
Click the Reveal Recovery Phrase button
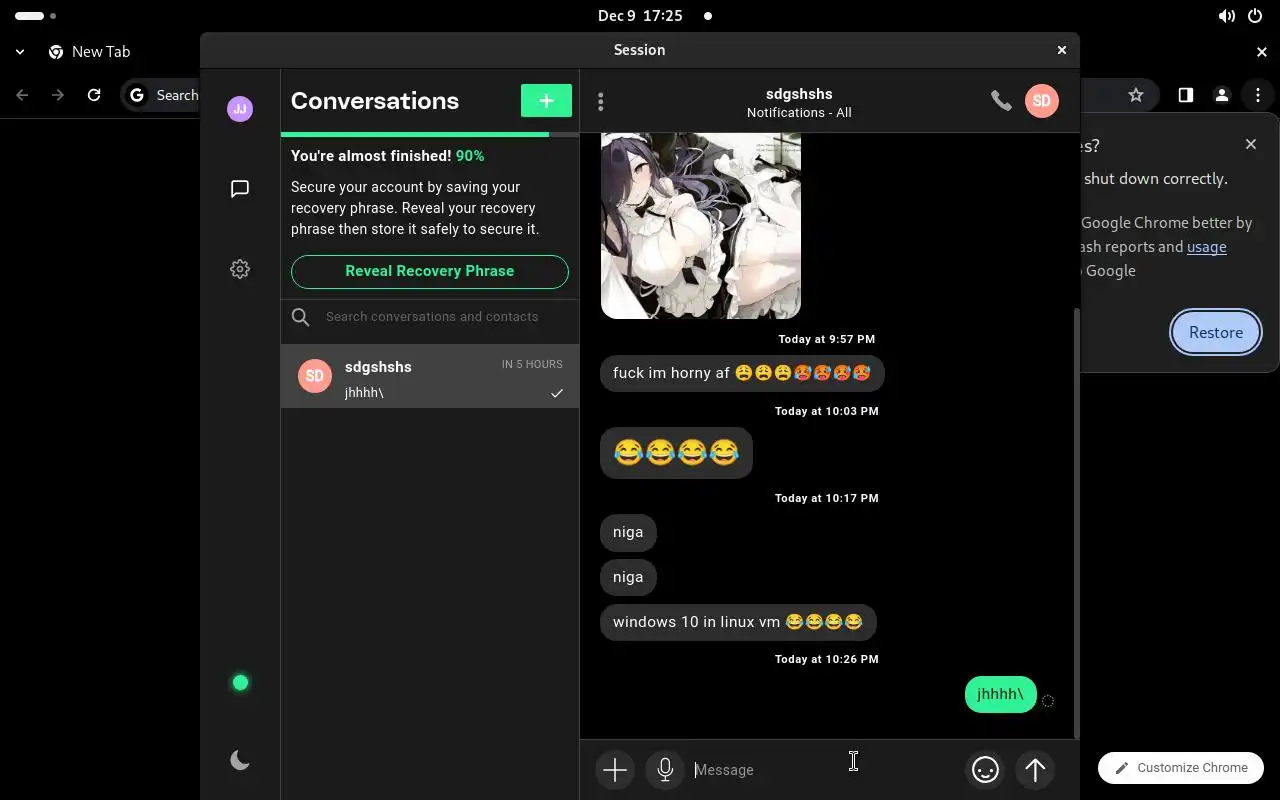click(430, 271)
